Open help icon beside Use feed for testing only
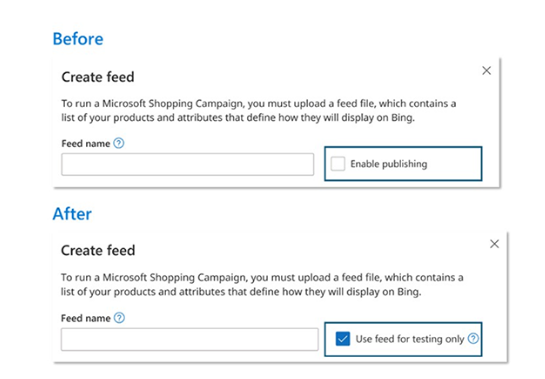This screenshot has width=545, height=379. pos(473,338)
